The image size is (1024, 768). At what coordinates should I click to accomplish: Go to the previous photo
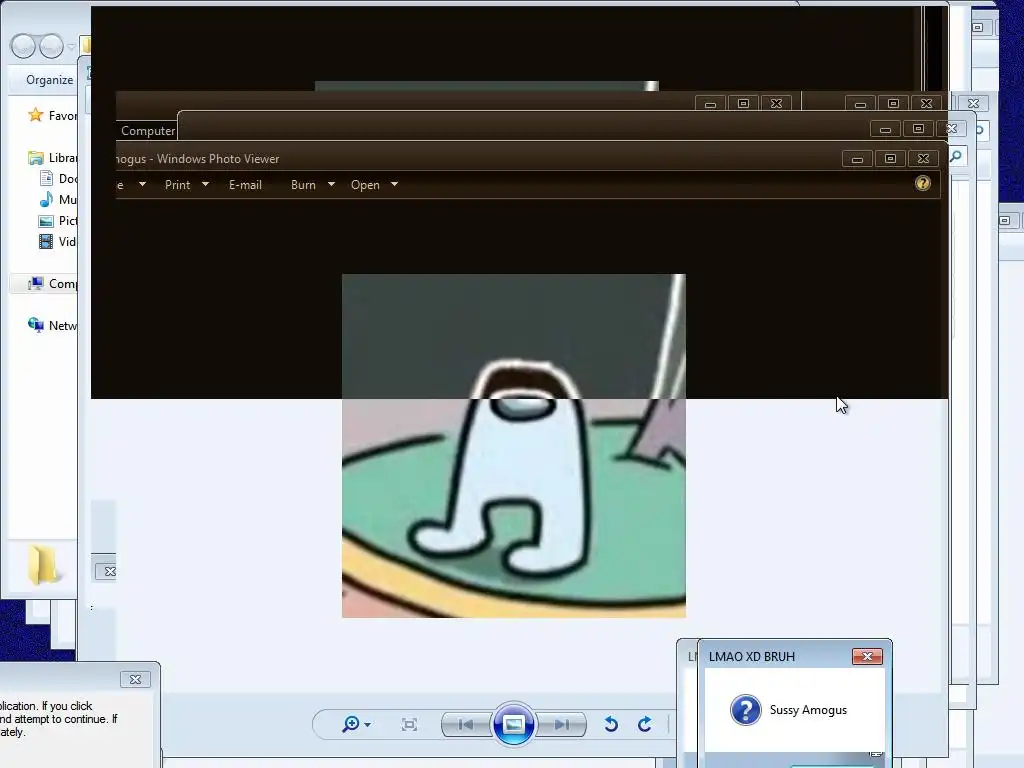coord(466,724)
